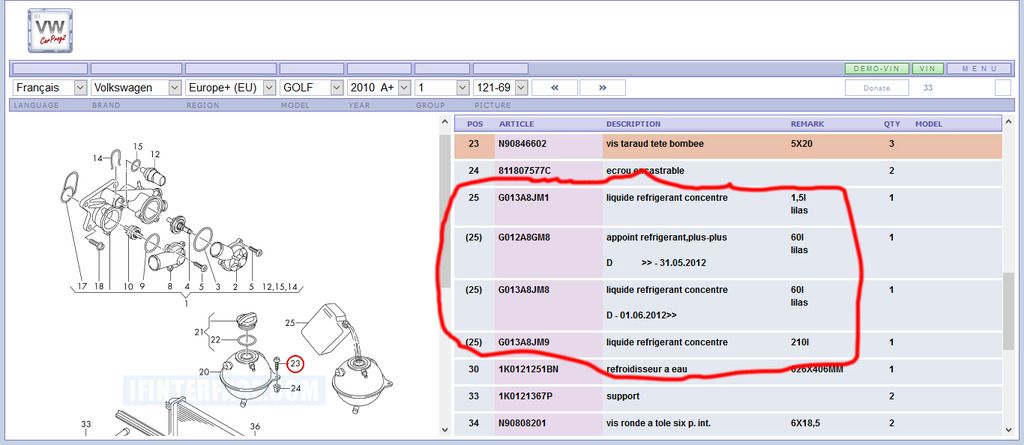This screenshot has width=1024, height=445.
Task: Open the DEMO-VIN button
Action: click(876, 69)
